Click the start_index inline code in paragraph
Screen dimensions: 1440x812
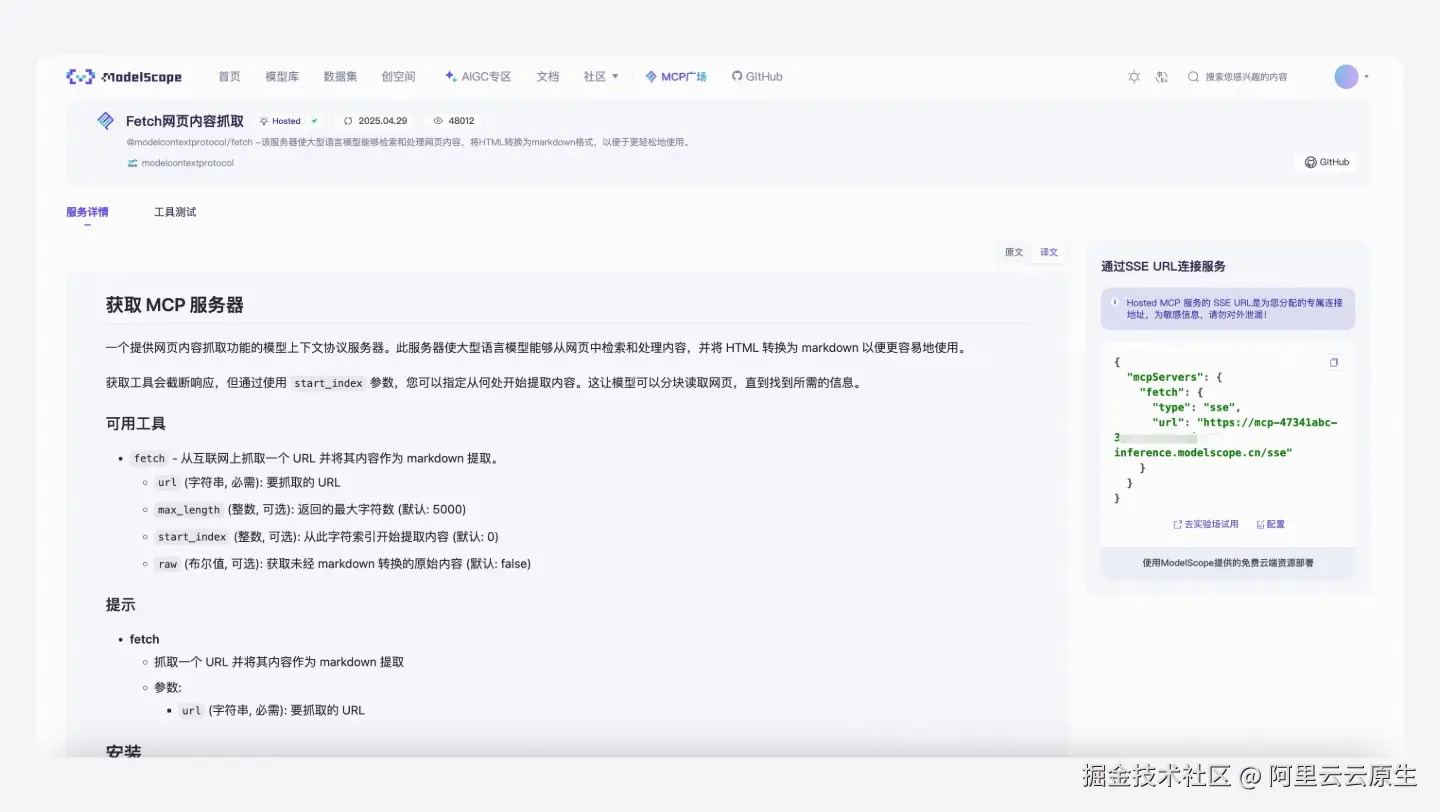pyautogui.click(x=328, y=383)
